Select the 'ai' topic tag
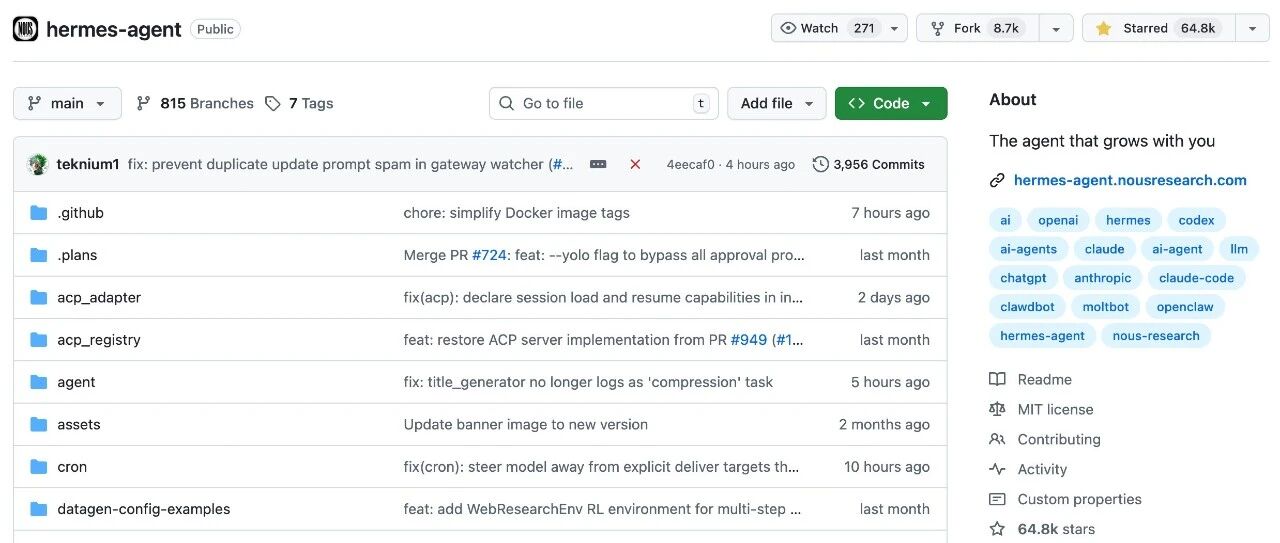 [x=1006, y=220]
